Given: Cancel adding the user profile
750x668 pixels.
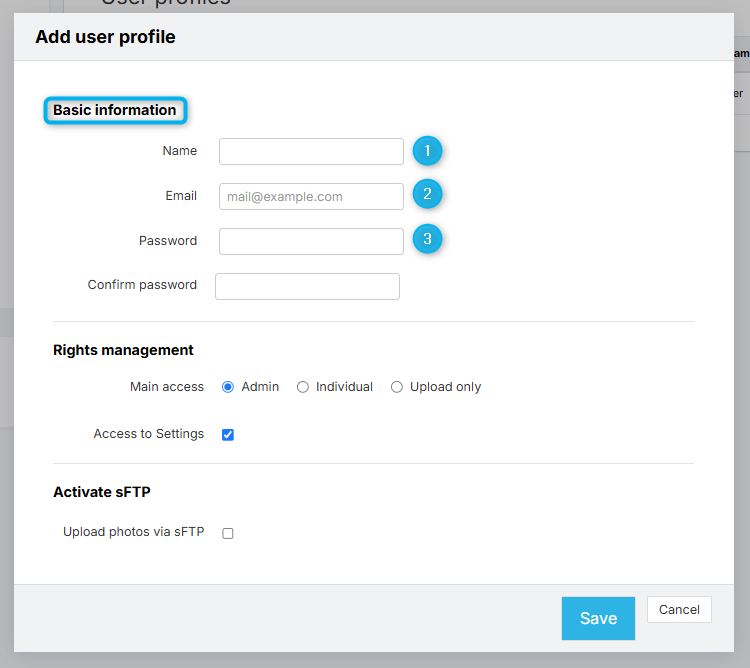Looking at the screenshot, I should [679, 610].
